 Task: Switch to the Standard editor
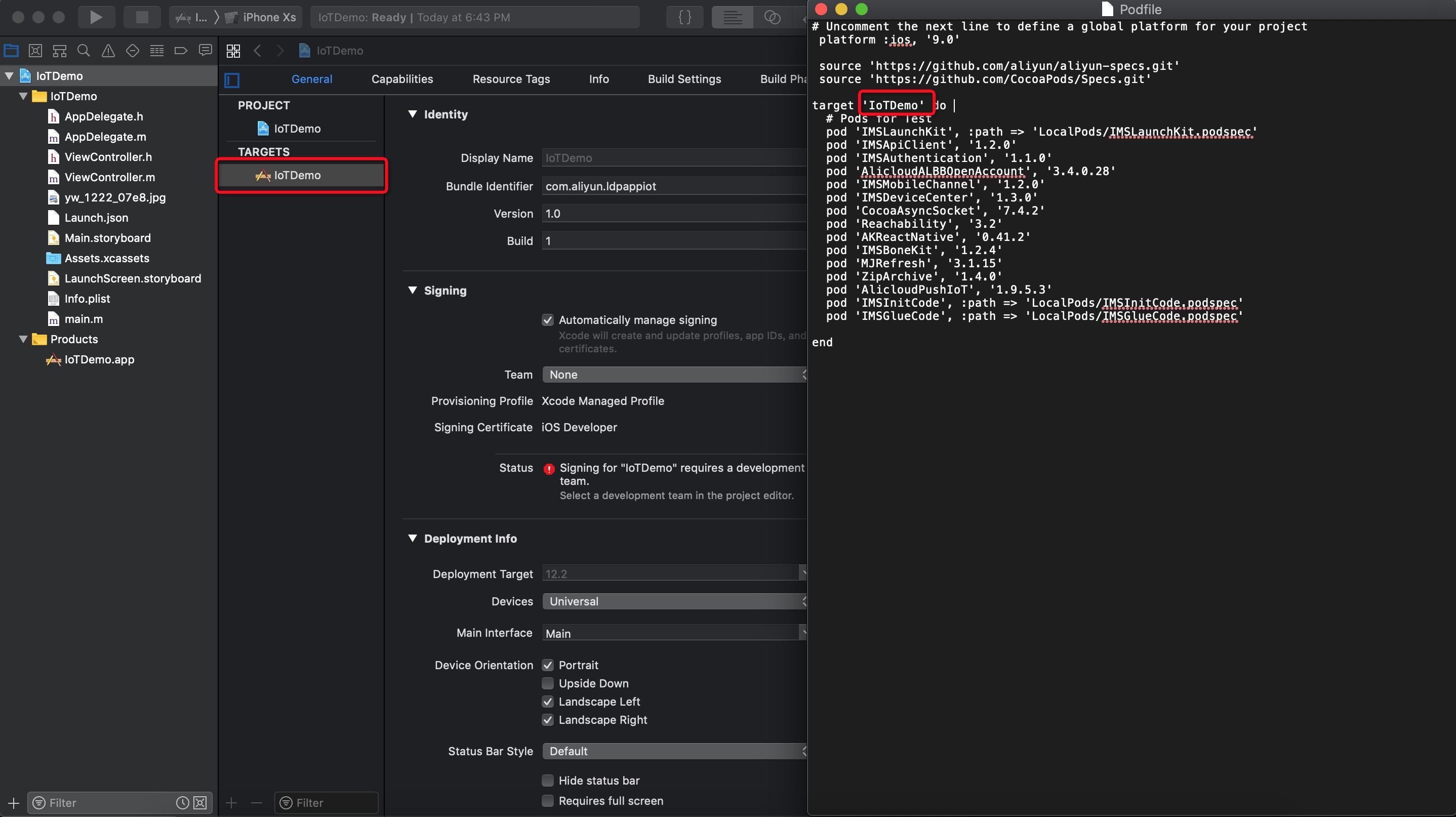732,17
